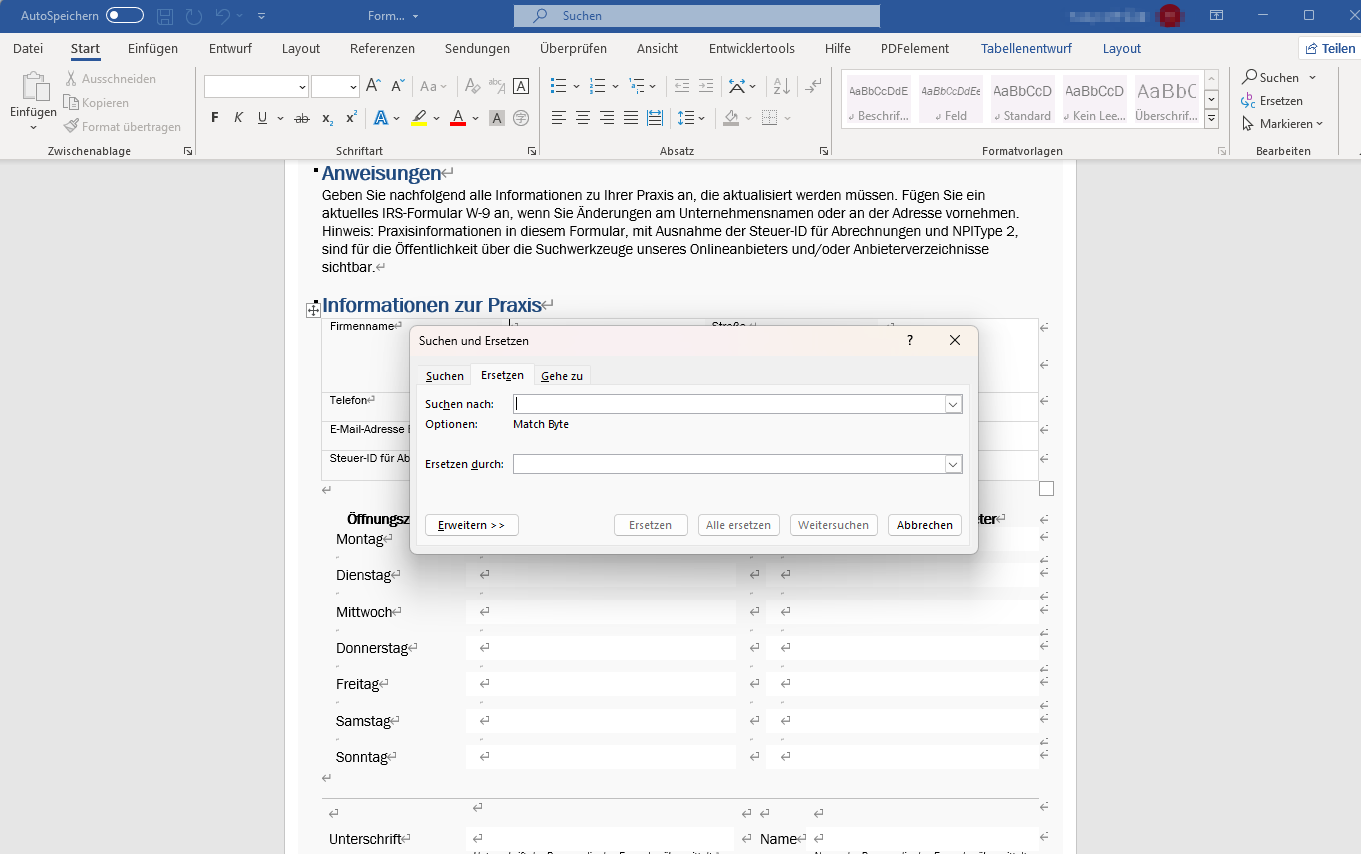Image resolution: width=1361 pixels, height=854 pixels.
Task: Open the font size dropdown
Action: 353,87
